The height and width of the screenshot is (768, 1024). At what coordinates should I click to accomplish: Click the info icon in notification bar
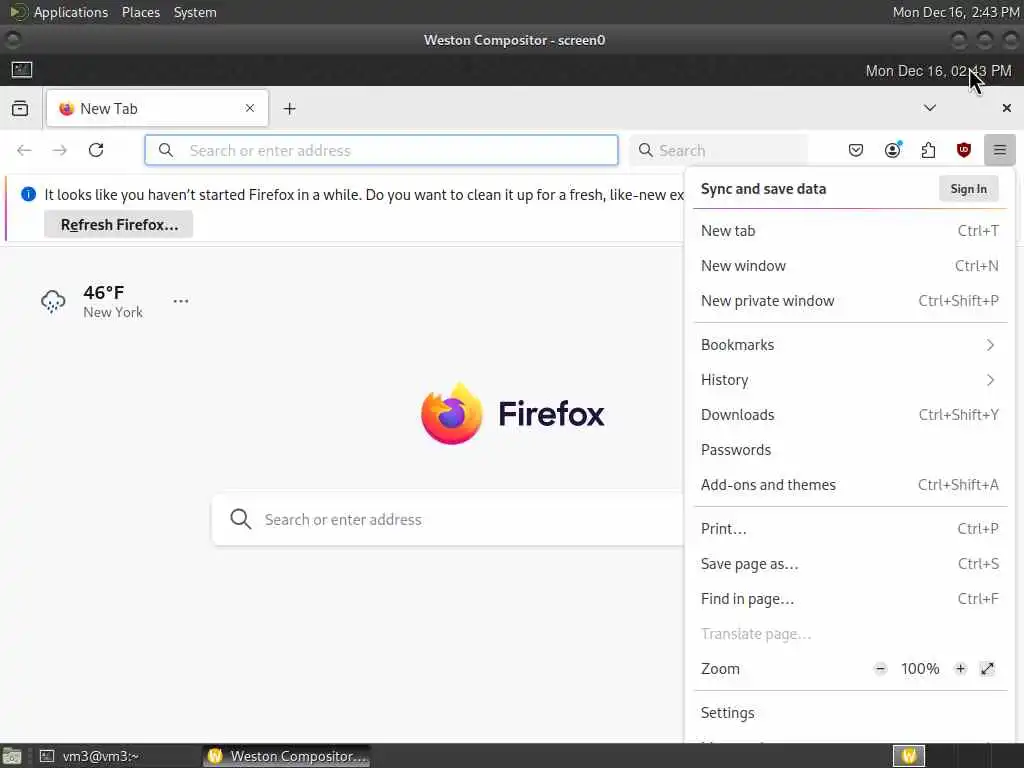coord(28,194)
